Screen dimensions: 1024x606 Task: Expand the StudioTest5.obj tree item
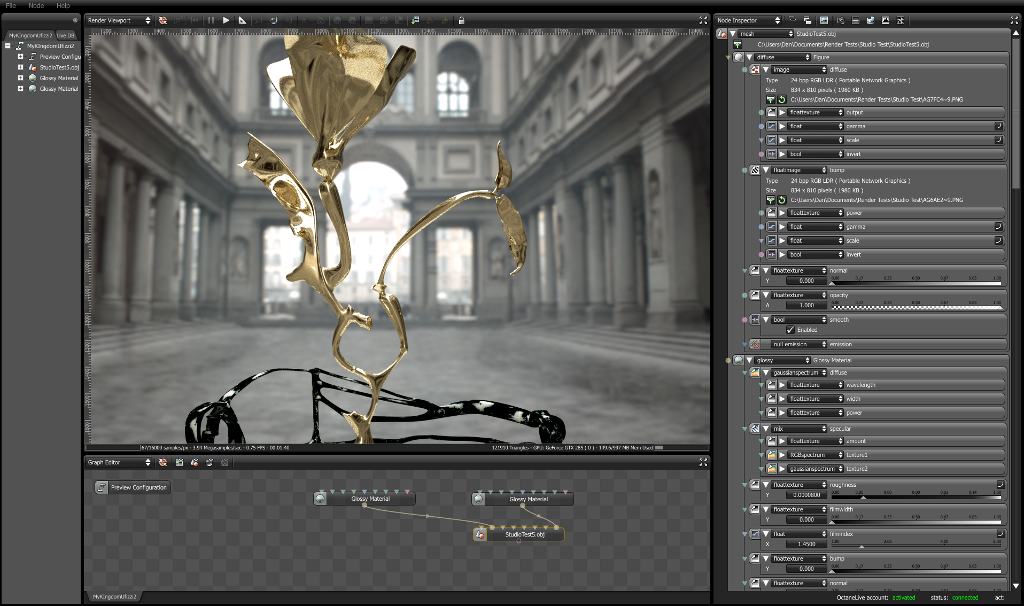[x=20, y=67]
